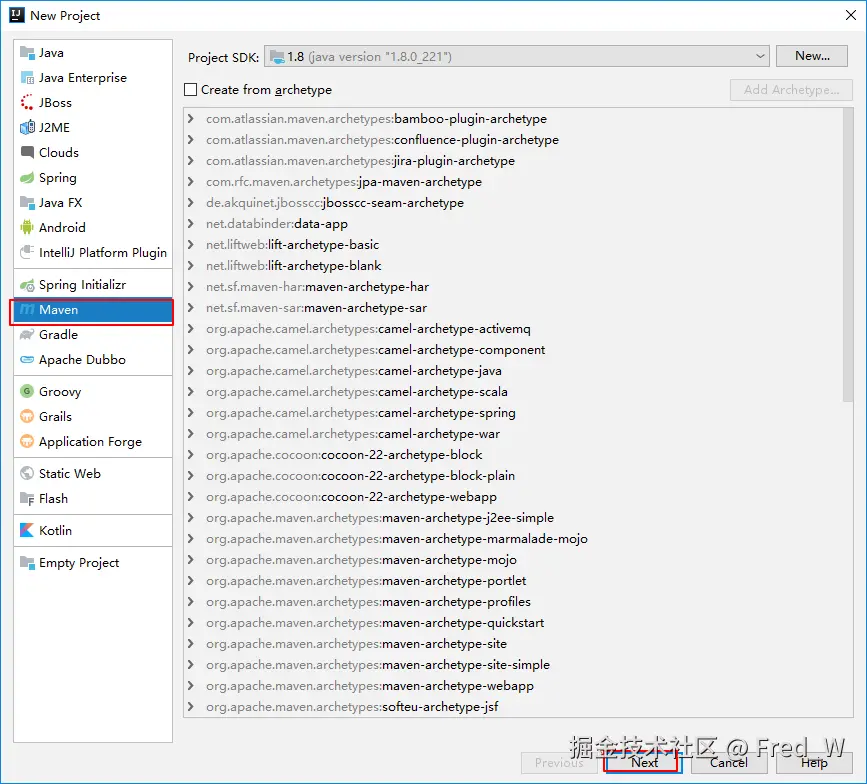The width and height of the screenshot is (867, 784).
Task: Click the Android robot icon
Action: [27, 227]
